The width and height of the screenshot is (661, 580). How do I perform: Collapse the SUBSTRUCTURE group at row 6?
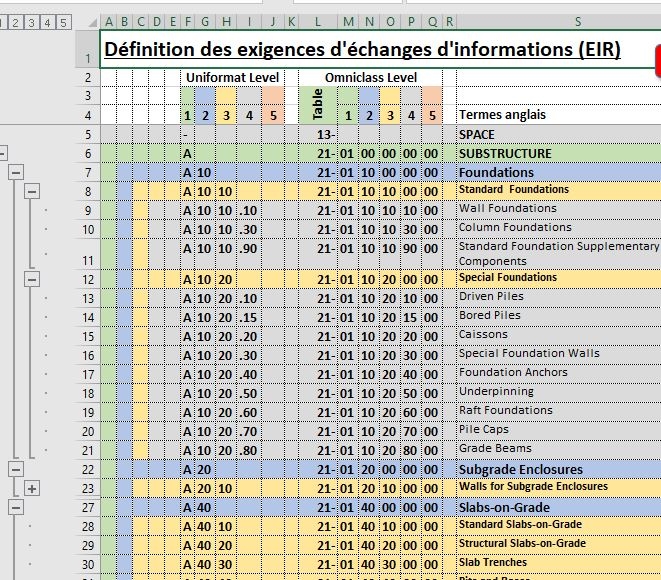coord(2,153)
